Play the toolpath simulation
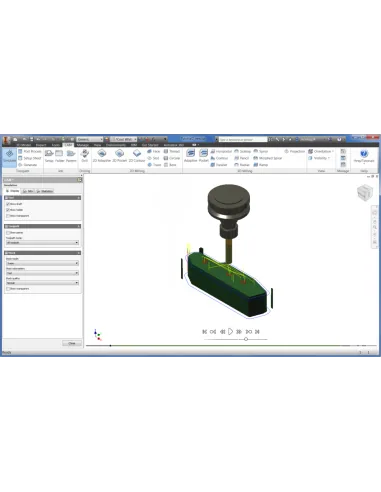The image size is (381, 492). [x=230, y=332]
